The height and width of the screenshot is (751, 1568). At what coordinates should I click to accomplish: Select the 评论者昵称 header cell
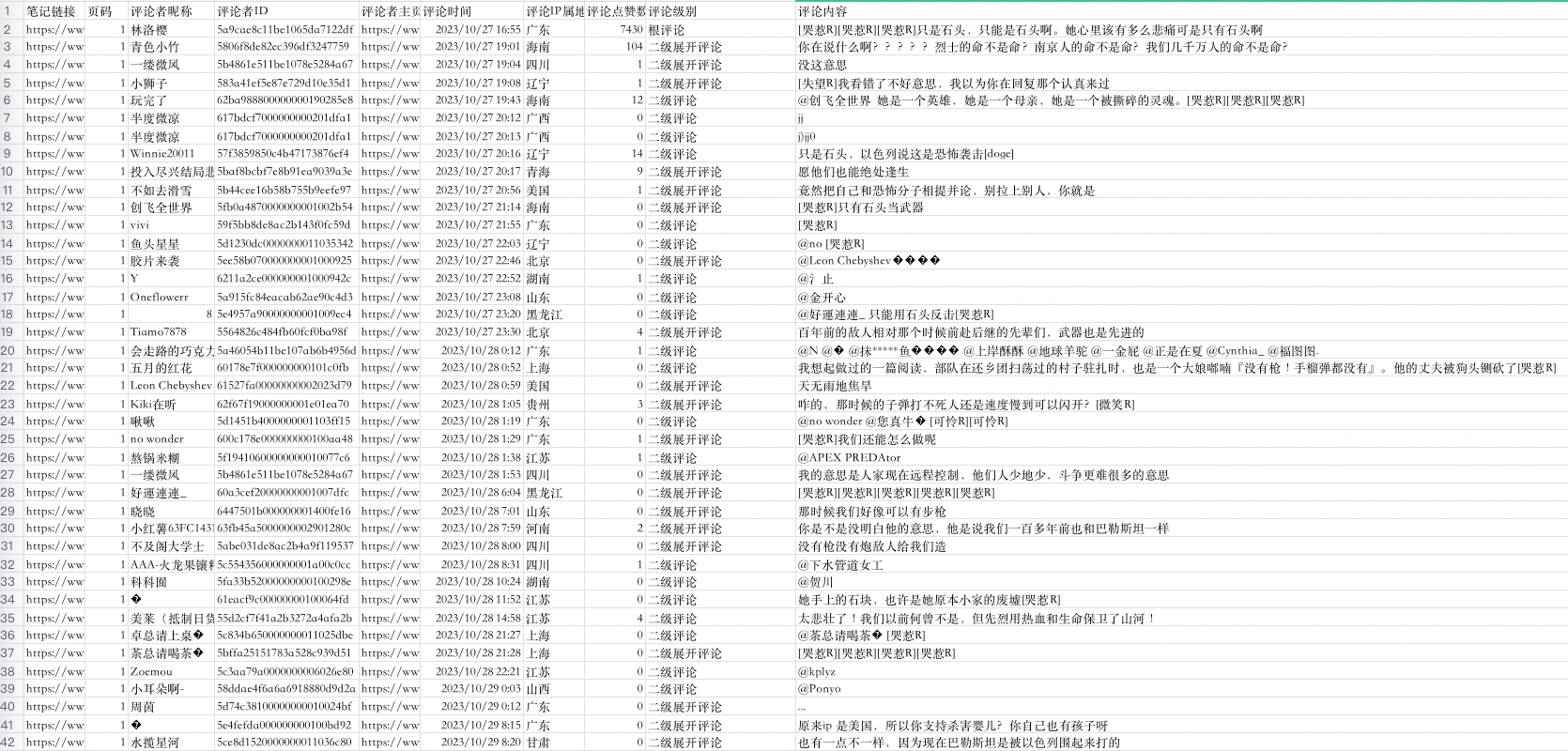171,11
